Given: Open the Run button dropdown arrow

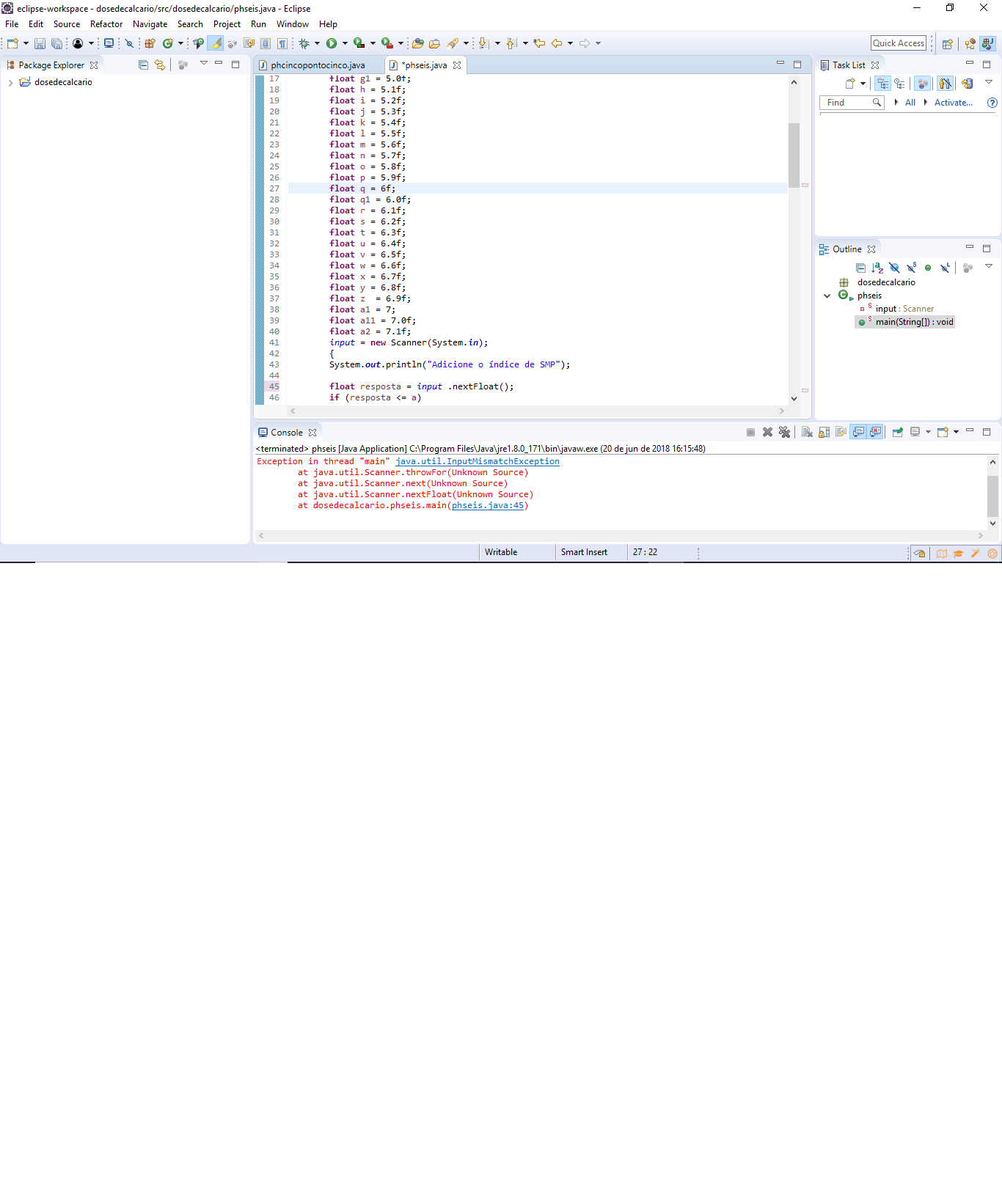Looking at the screenshot, I should click(345, 43).
